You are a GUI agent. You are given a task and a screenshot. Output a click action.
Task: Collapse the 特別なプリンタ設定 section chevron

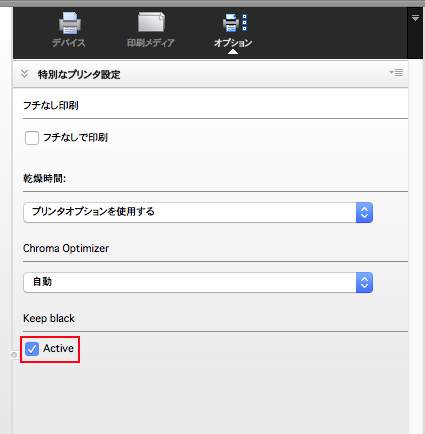pos(24,74)
